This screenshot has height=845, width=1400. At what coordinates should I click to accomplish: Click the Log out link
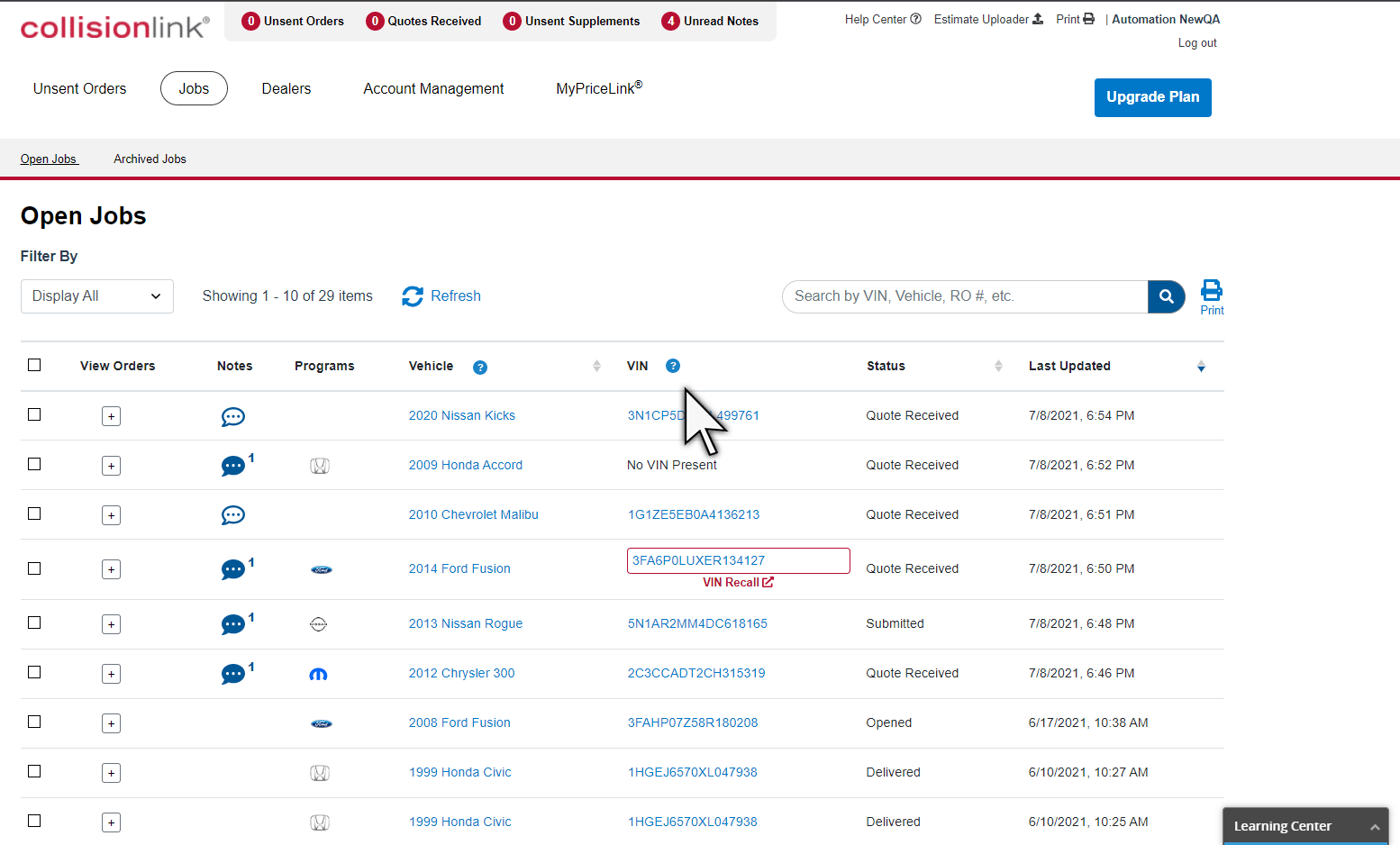tap(1197, 43)
